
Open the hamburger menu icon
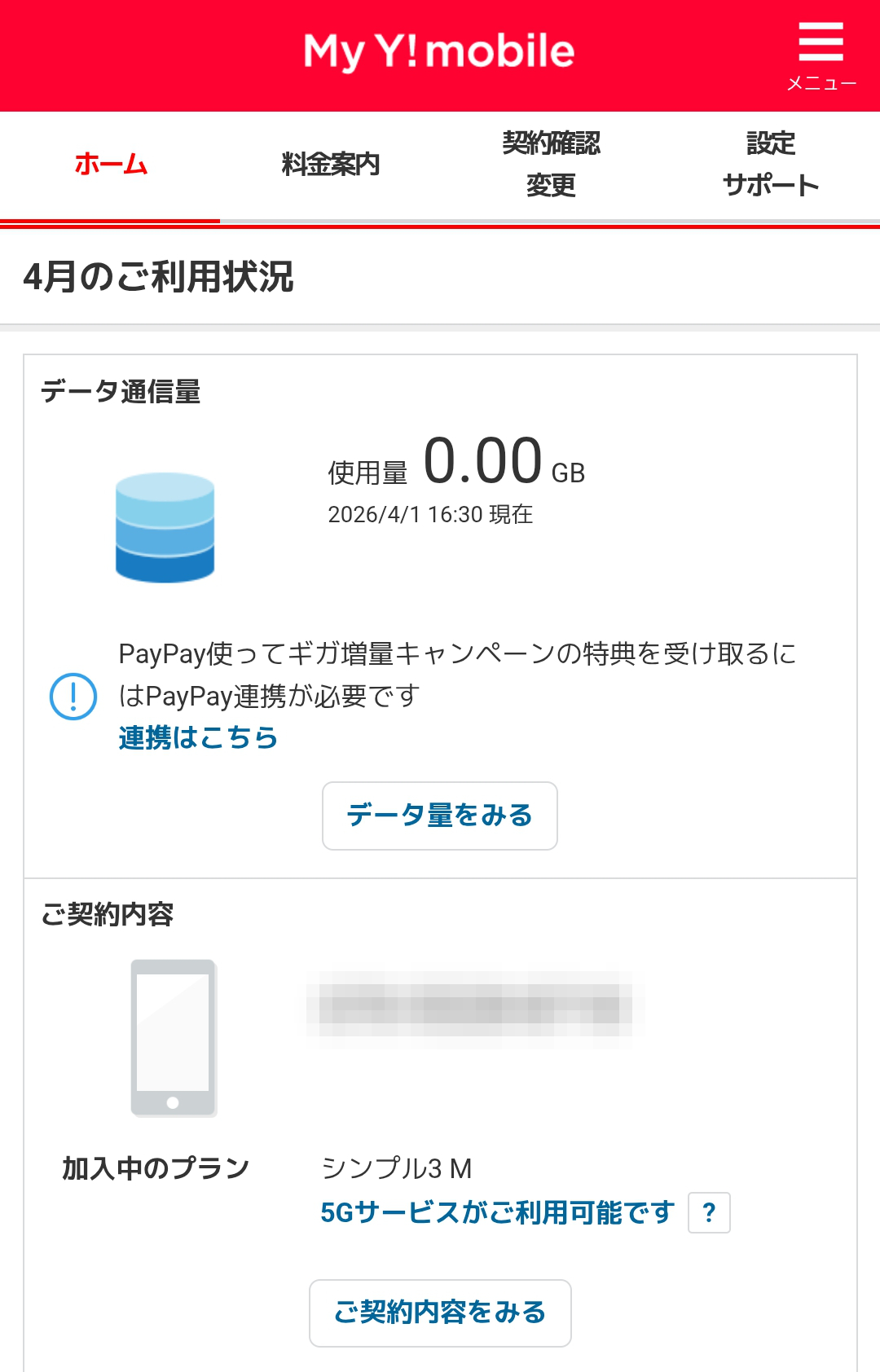pyautogui.click(x=821, y=42)
